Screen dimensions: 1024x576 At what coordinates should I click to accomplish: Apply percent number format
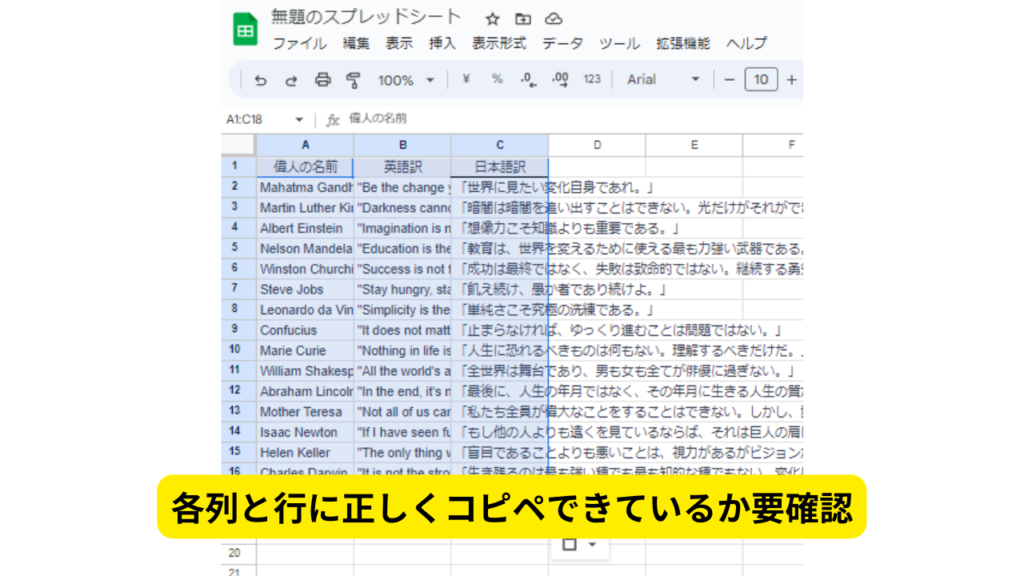point(497,80)
